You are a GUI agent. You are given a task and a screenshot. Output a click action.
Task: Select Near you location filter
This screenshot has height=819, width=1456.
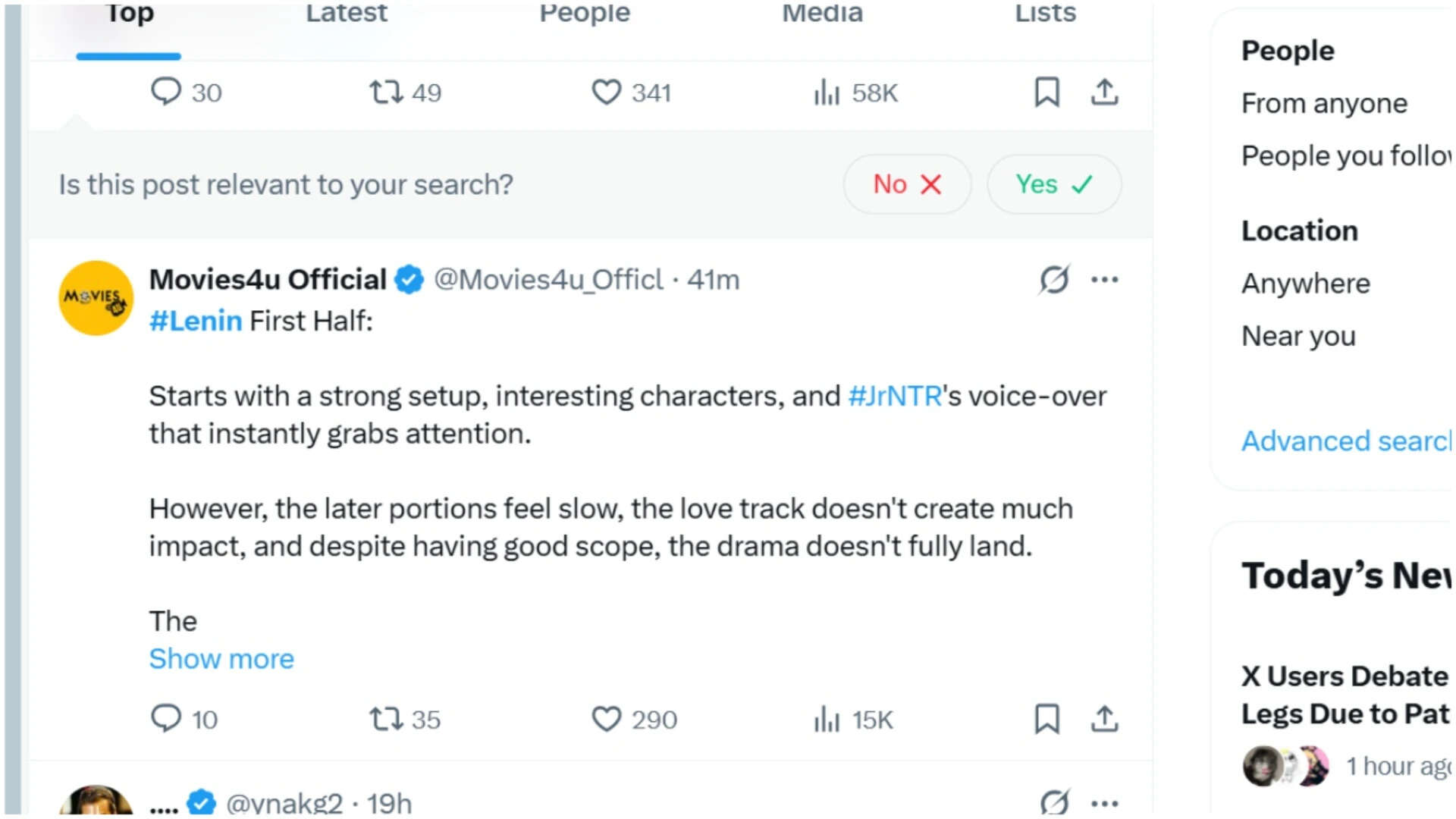(x=1298, y=336)
